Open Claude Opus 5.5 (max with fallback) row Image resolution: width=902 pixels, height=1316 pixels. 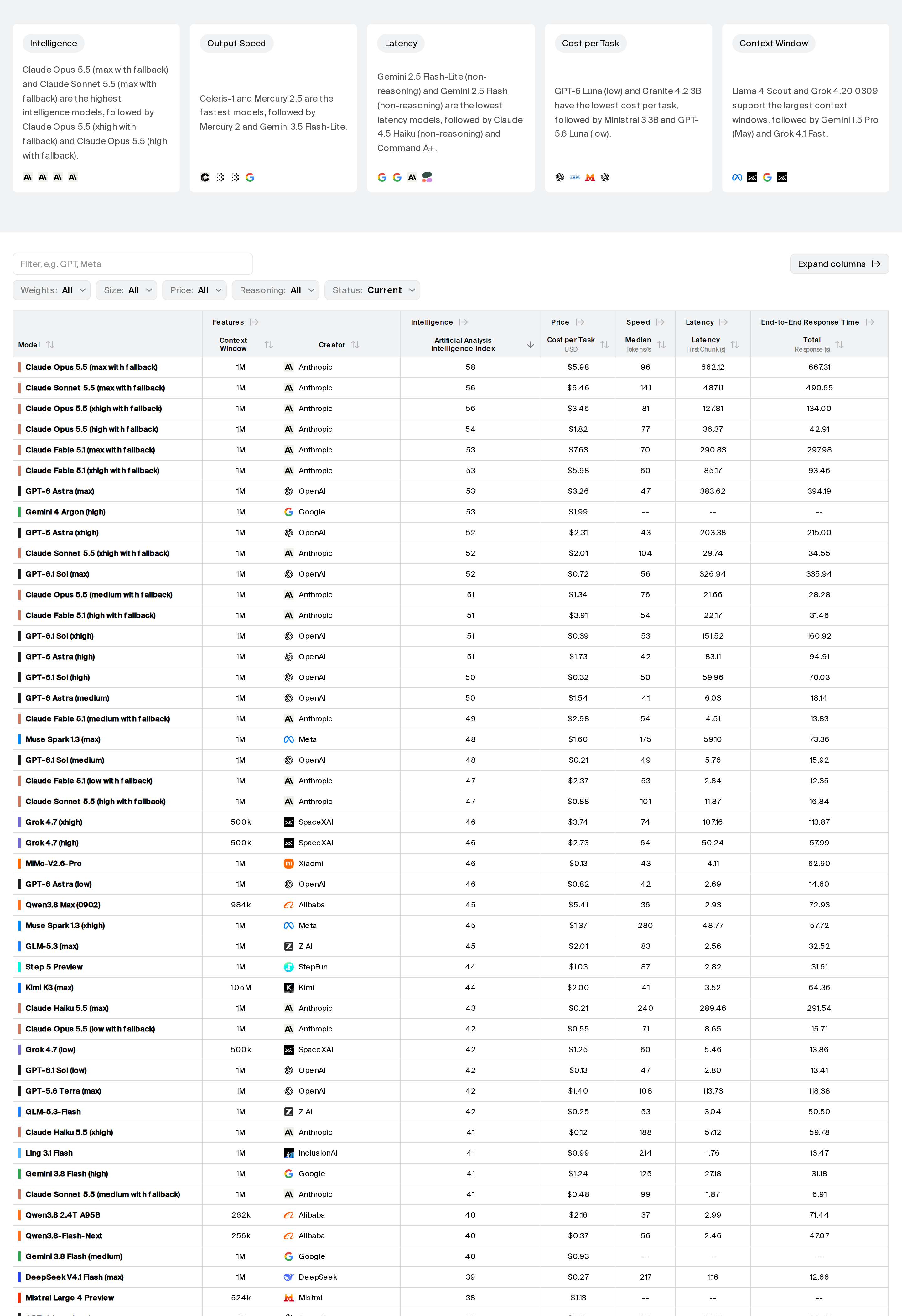pos(450,367)
